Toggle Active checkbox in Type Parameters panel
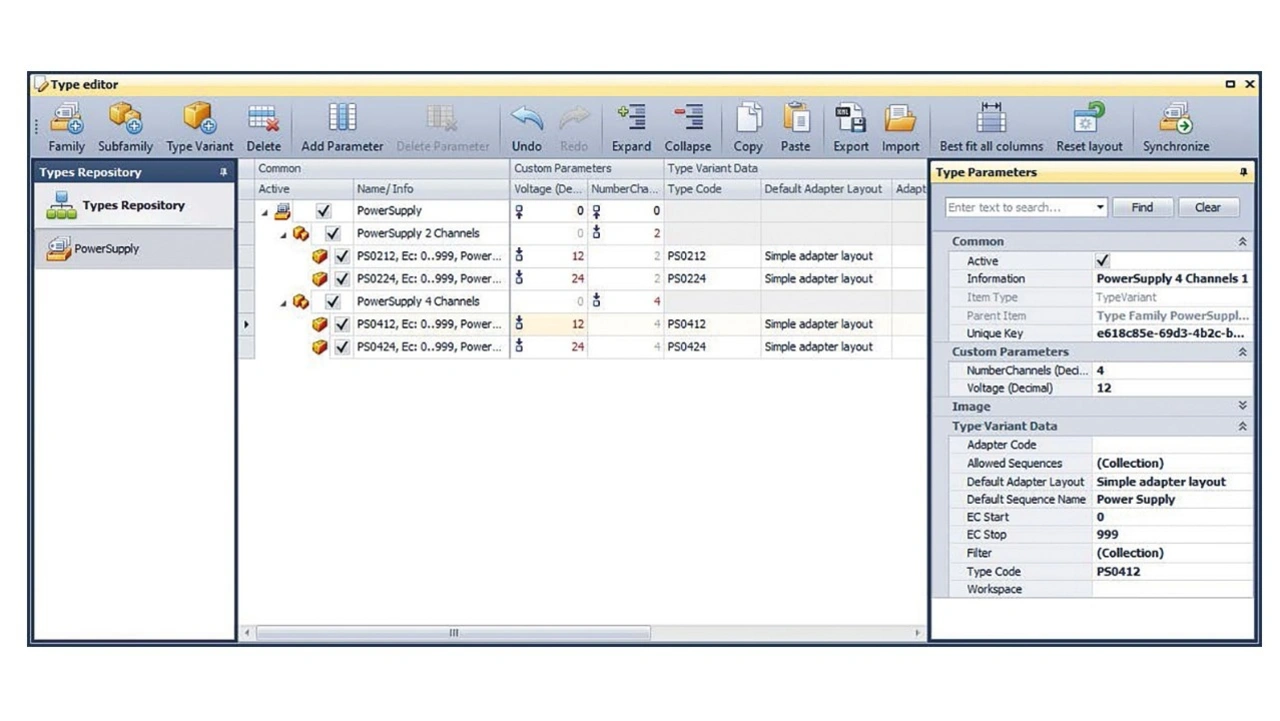1280x721 pixels. tap(1103, 261)
